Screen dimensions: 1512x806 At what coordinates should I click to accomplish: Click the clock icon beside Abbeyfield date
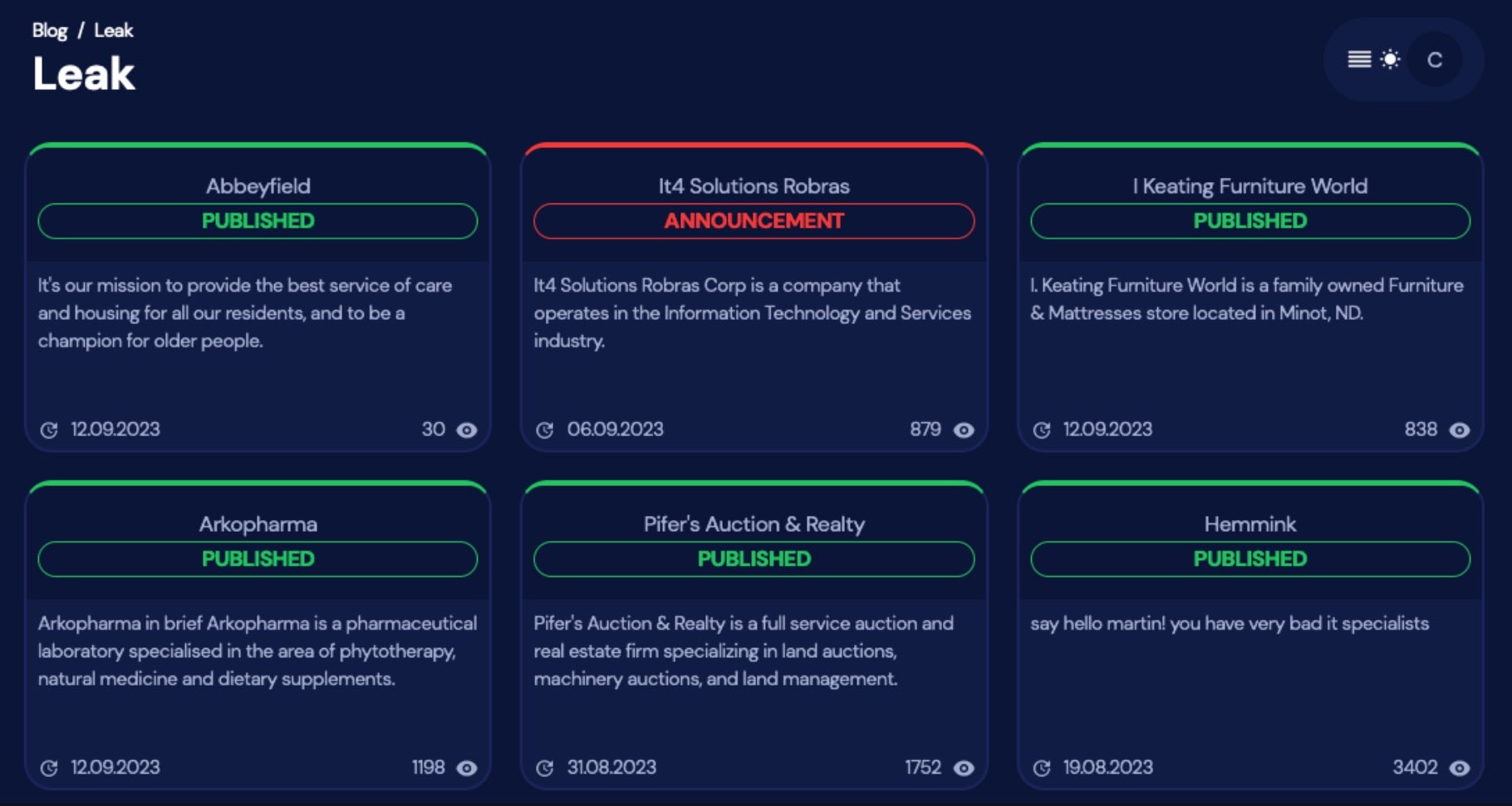click(49, 430)
